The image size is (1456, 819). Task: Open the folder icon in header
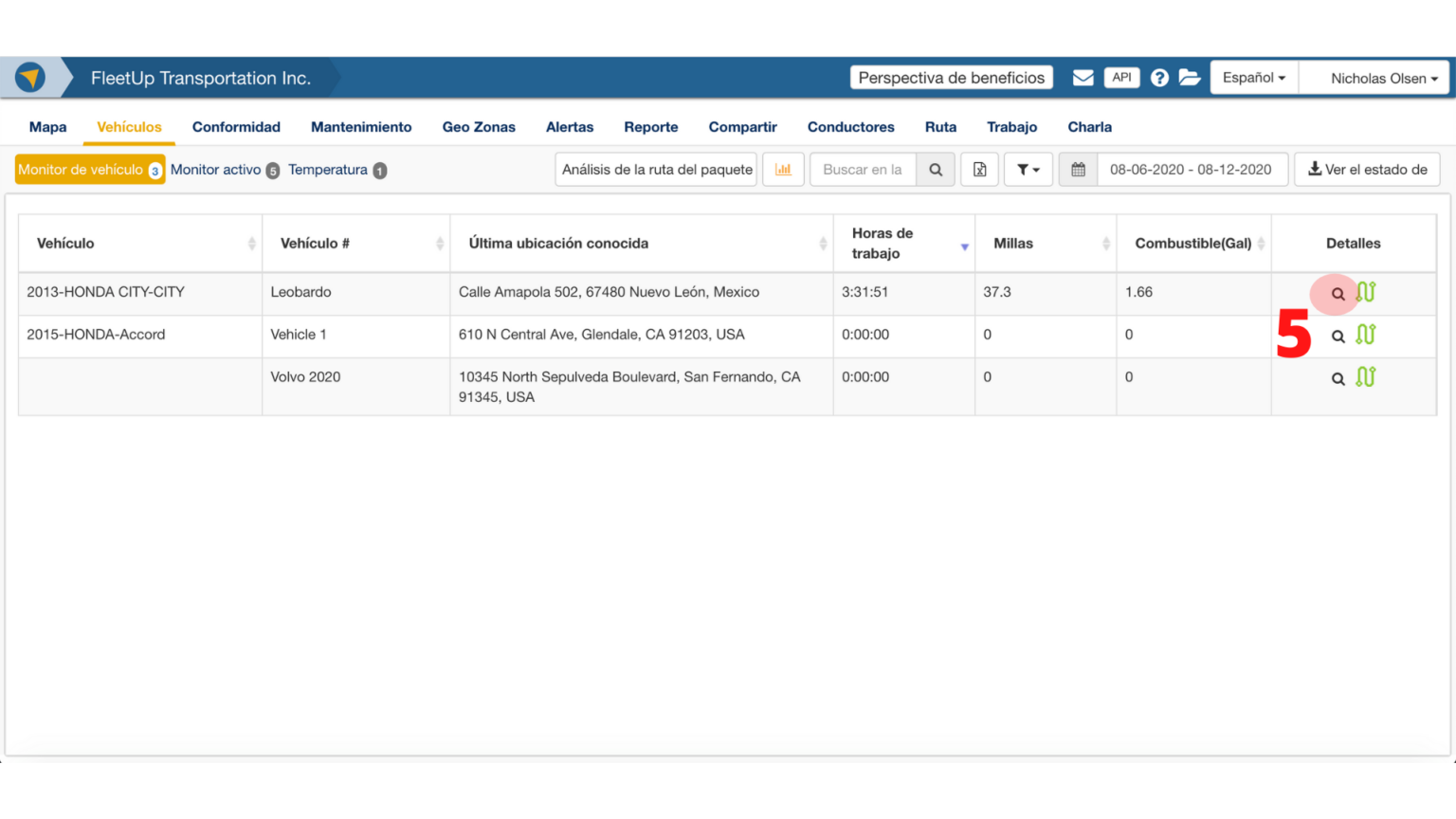tap(1189, 78)
